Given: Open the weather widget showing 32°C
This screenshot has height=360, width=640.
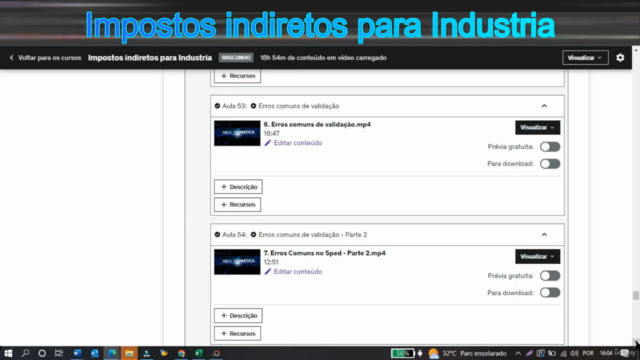Looking at the screenshot, I should (x=467, y=353).
